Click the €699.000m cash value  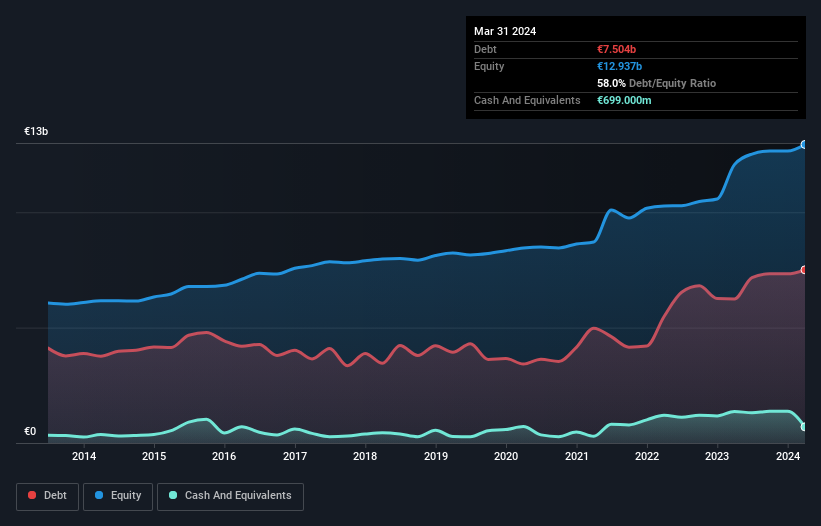pos(624,100)
